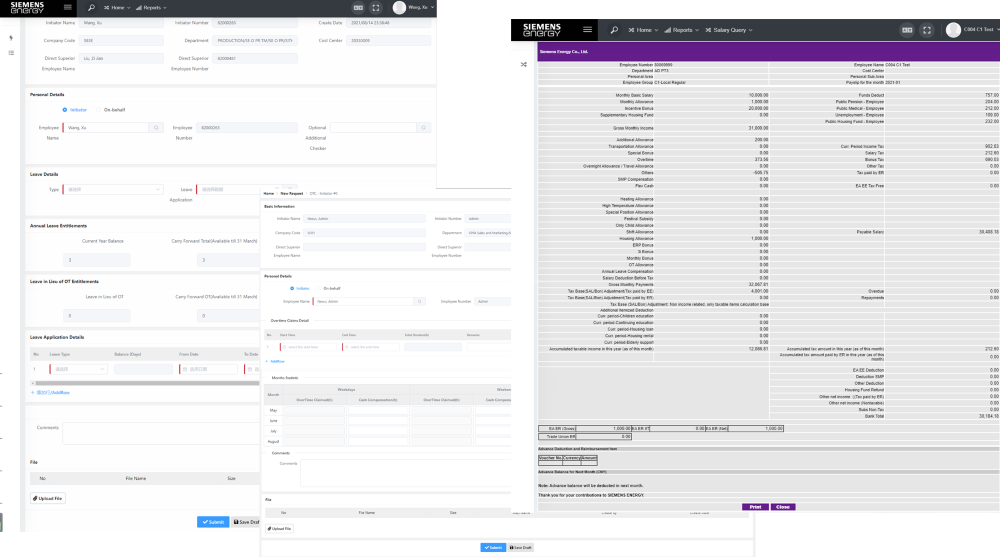Open hamburger menu in leave request window
Image resolution: width=1000 pixels, height=557 pixels.
(68, 8)
